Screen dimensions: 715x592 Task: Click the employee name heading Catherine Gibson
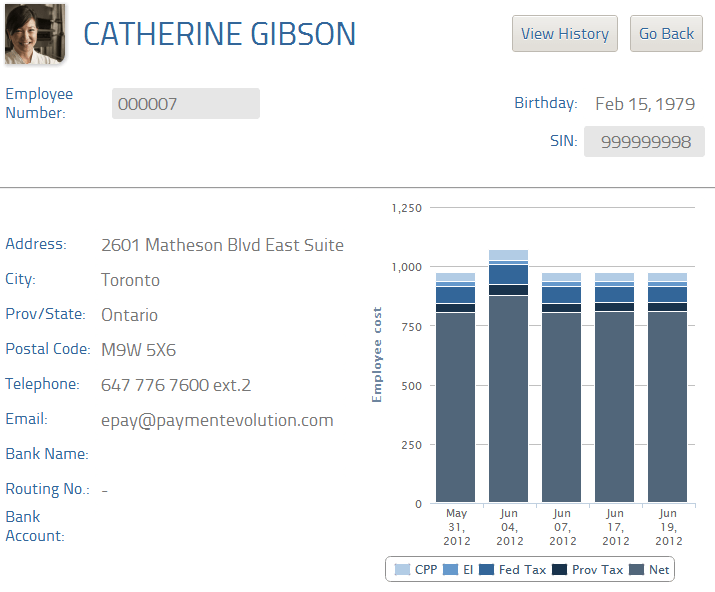pos(219,34)
